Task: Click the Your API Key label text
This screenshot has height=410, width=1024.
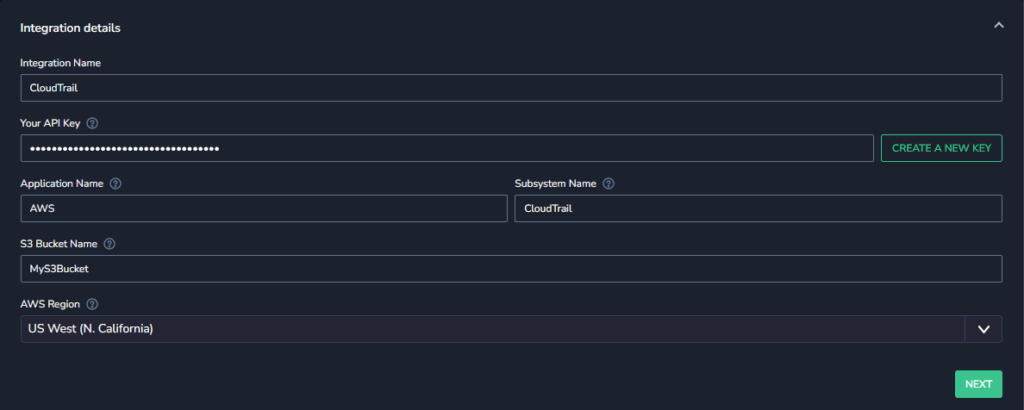Action: point(50,123)
